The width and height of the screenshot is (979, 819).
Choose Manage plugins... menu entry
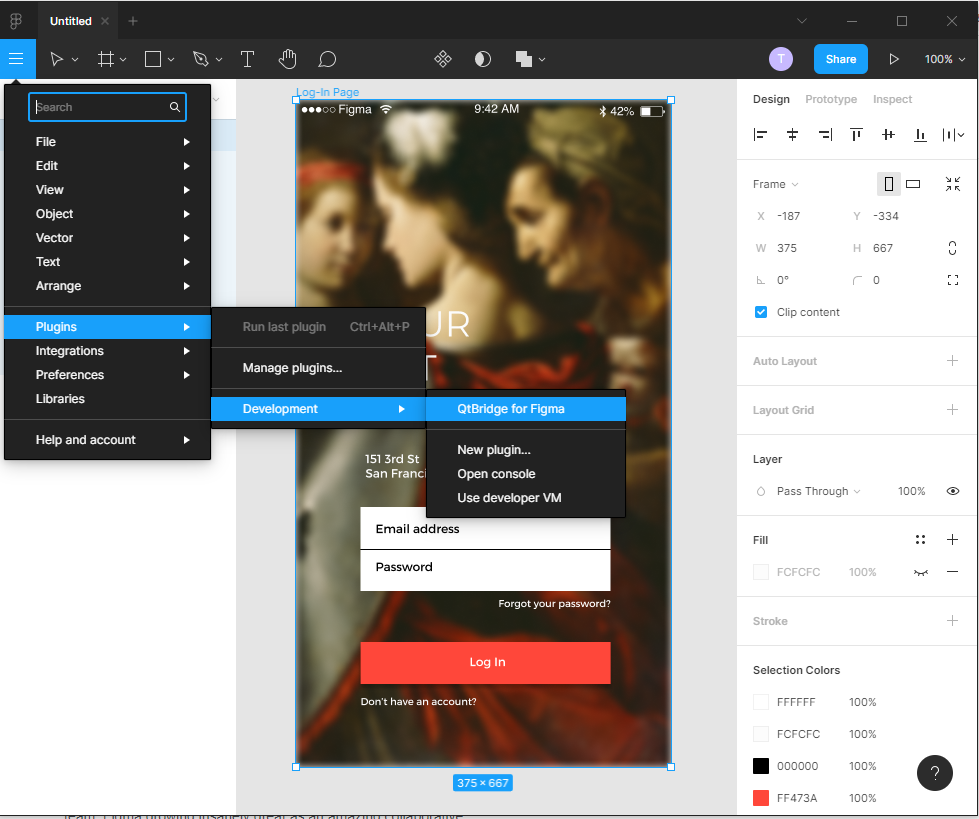click(292, 368)
